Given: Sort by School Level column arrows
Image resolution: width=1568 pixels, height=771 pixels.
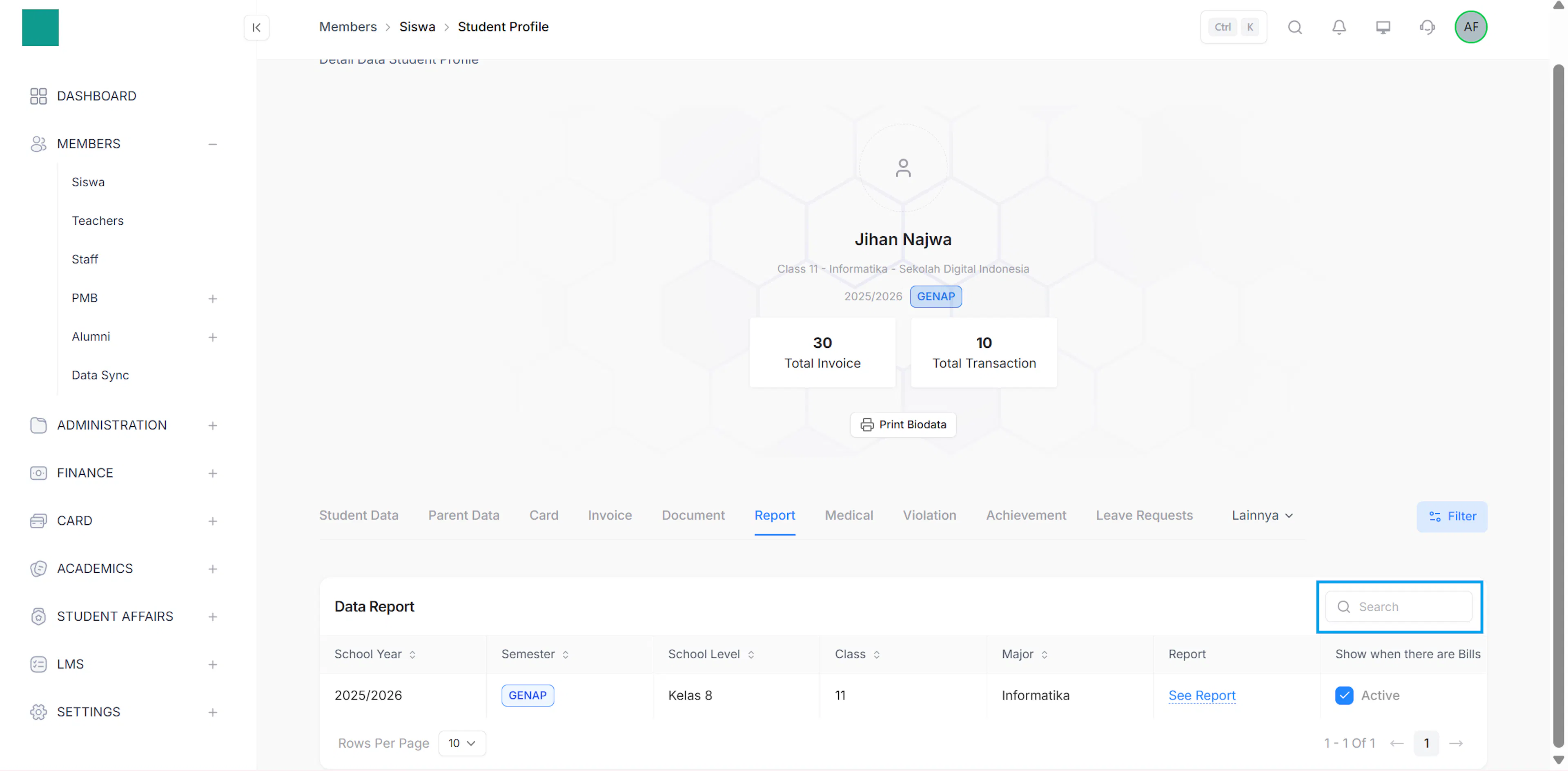Looking at the screenshot, I should click(x=751, y=655).
